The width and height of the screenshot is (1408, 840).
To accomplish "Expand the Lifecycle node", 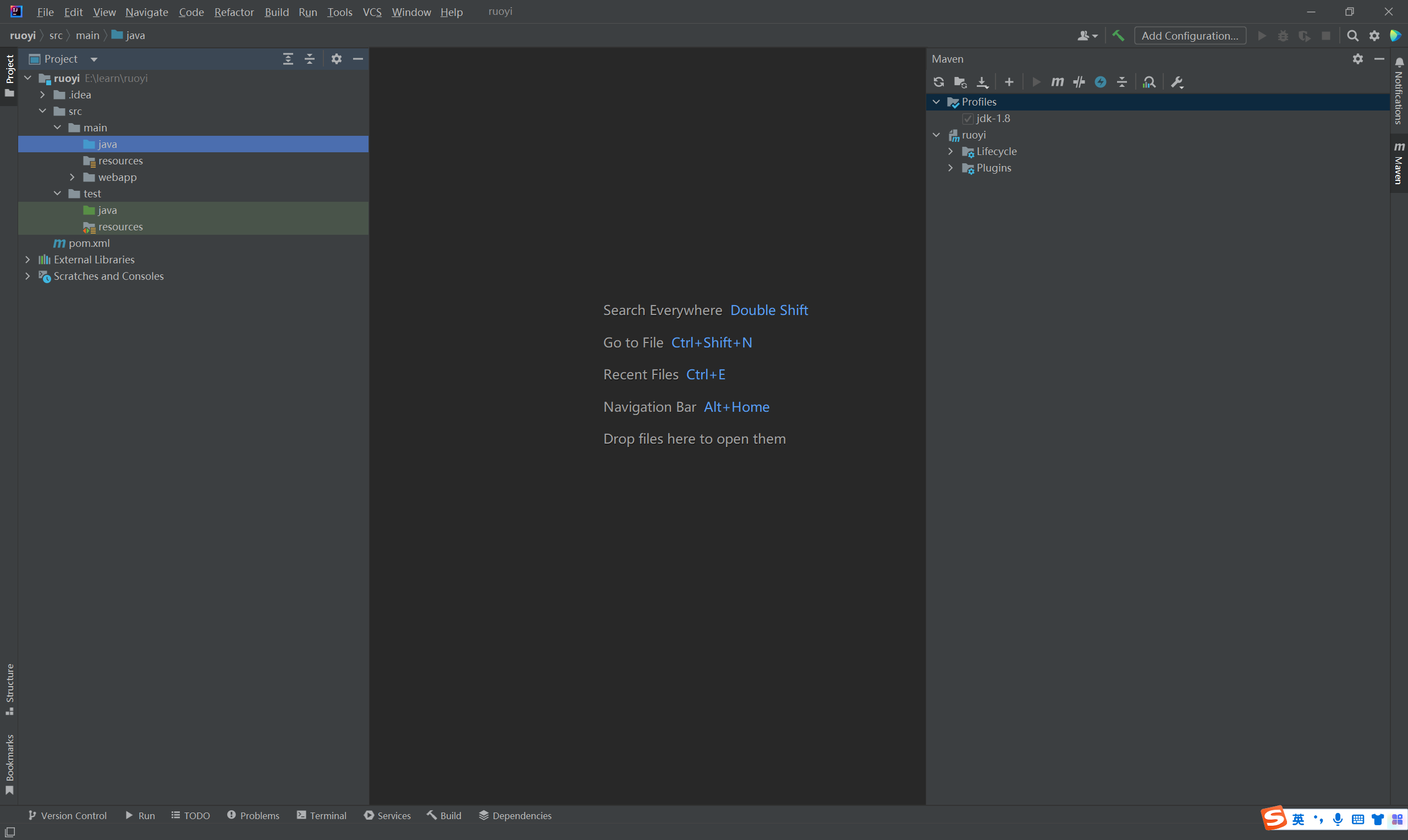I will (x=950, y=151).
